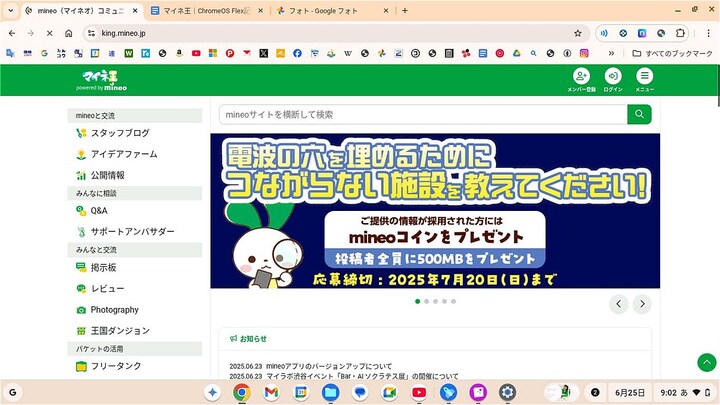
Task: Open the メニュー hamburger menu
Action: point(645,80)
